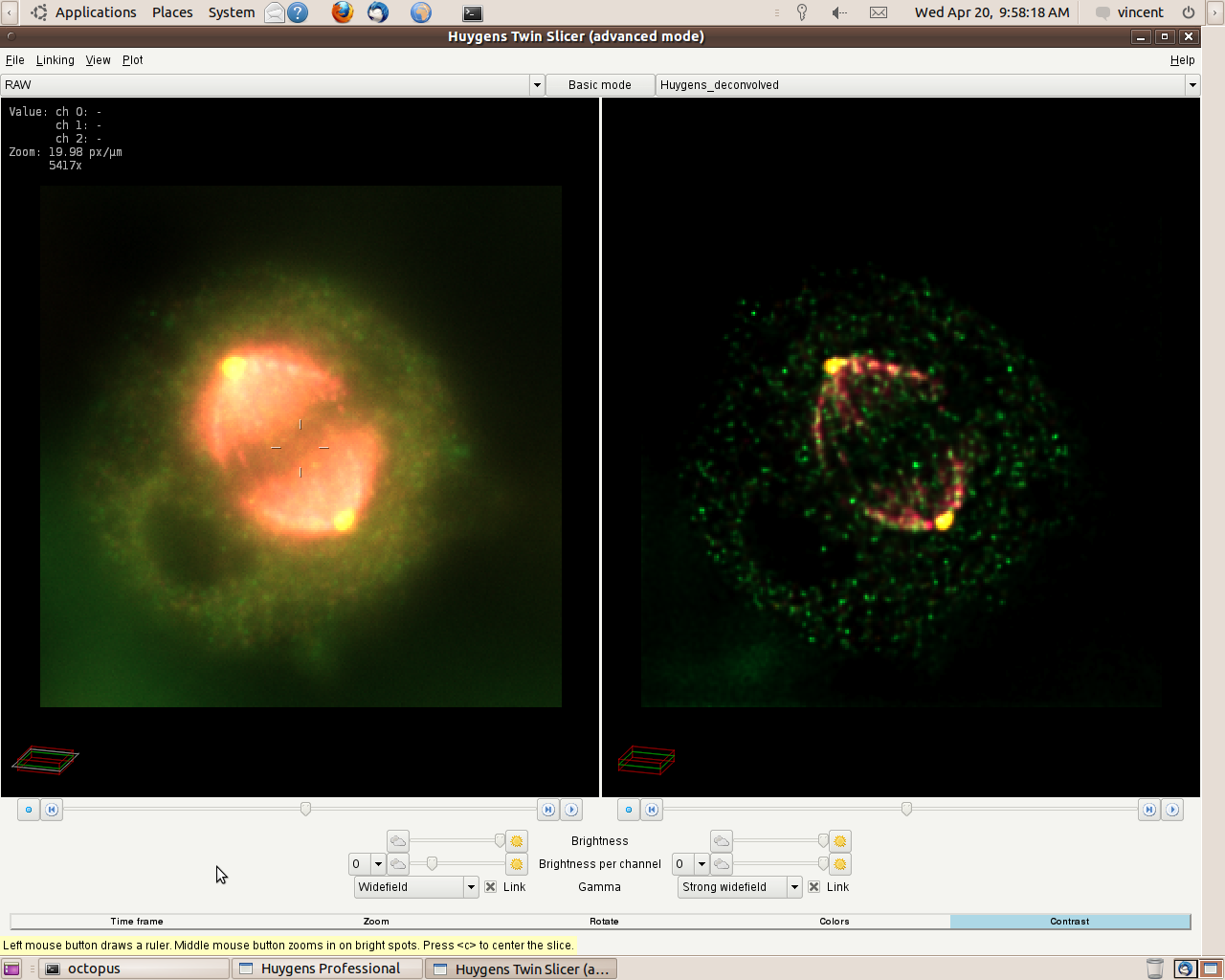Open the Huygens_deconvolved image dropdown
Image resolution: width=1225 pixels, height=980 pixels.
pyautogui.click(x=1192, y=85)
